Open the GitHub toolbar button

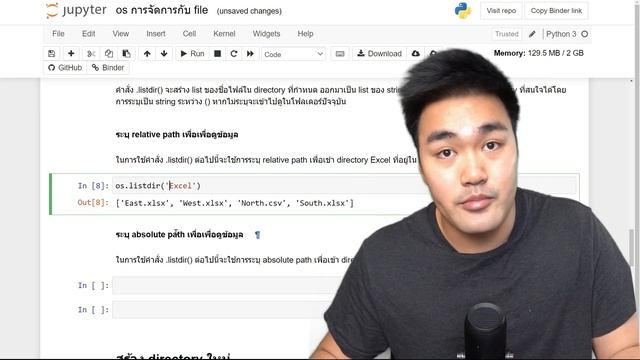coord(65,68)
